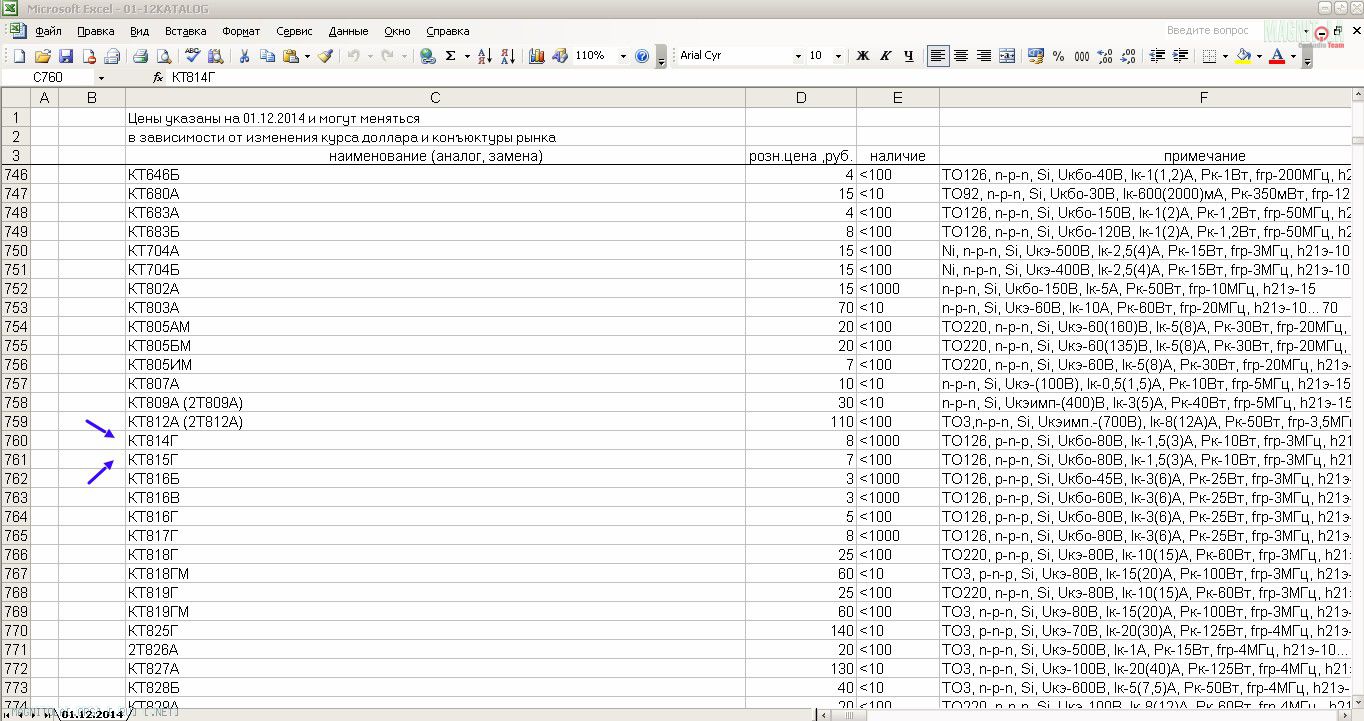
Task: Select the 01.12.2014 sheet tab
Action: coord(92,714)
